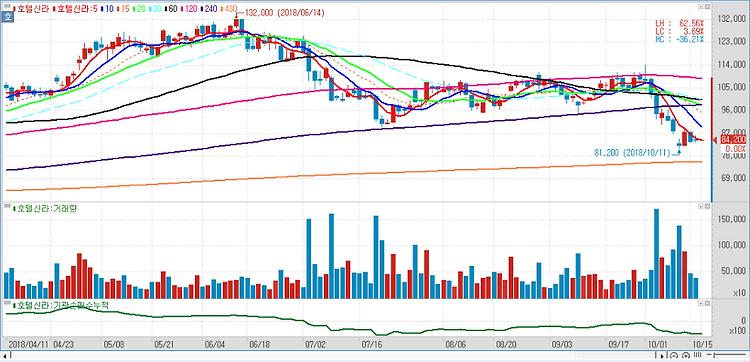Image resolution: width=750 pixels, height=362 pixels.
Task: Click the 150,000 volume axis label
Action: (732, 219)
